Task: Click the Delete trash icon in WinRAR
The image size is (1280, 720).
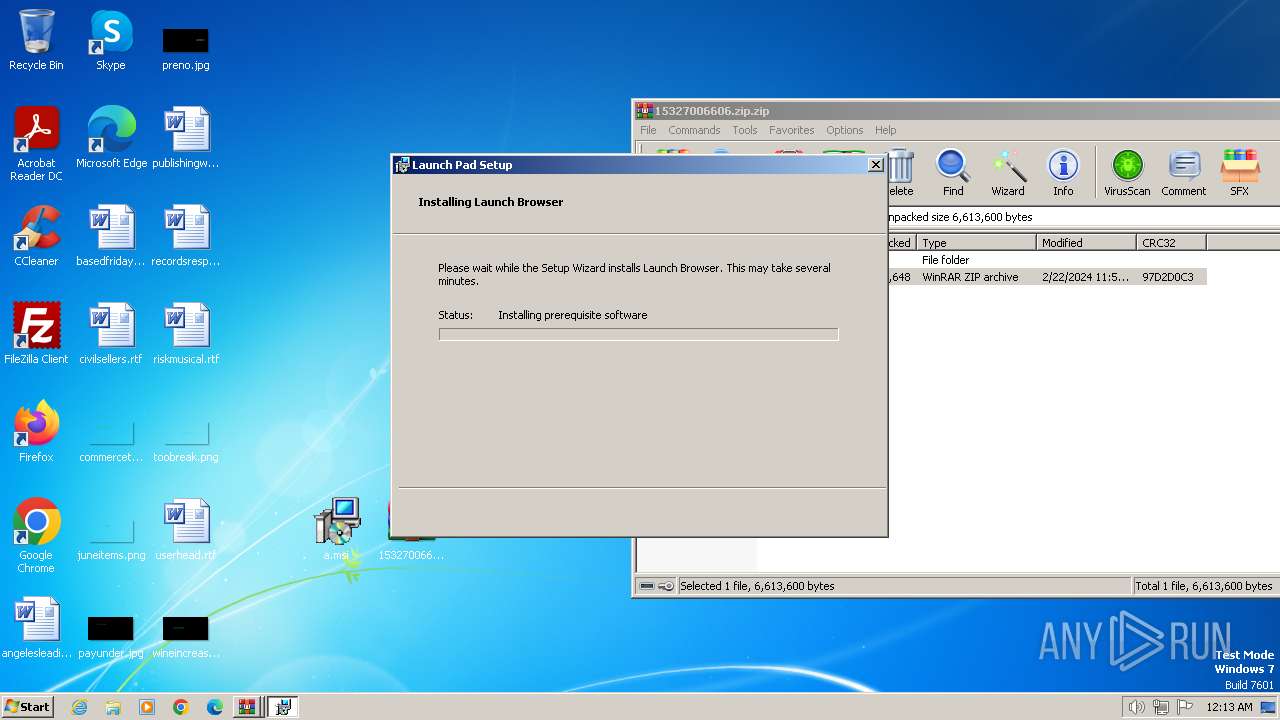Action: click(900, 172)
